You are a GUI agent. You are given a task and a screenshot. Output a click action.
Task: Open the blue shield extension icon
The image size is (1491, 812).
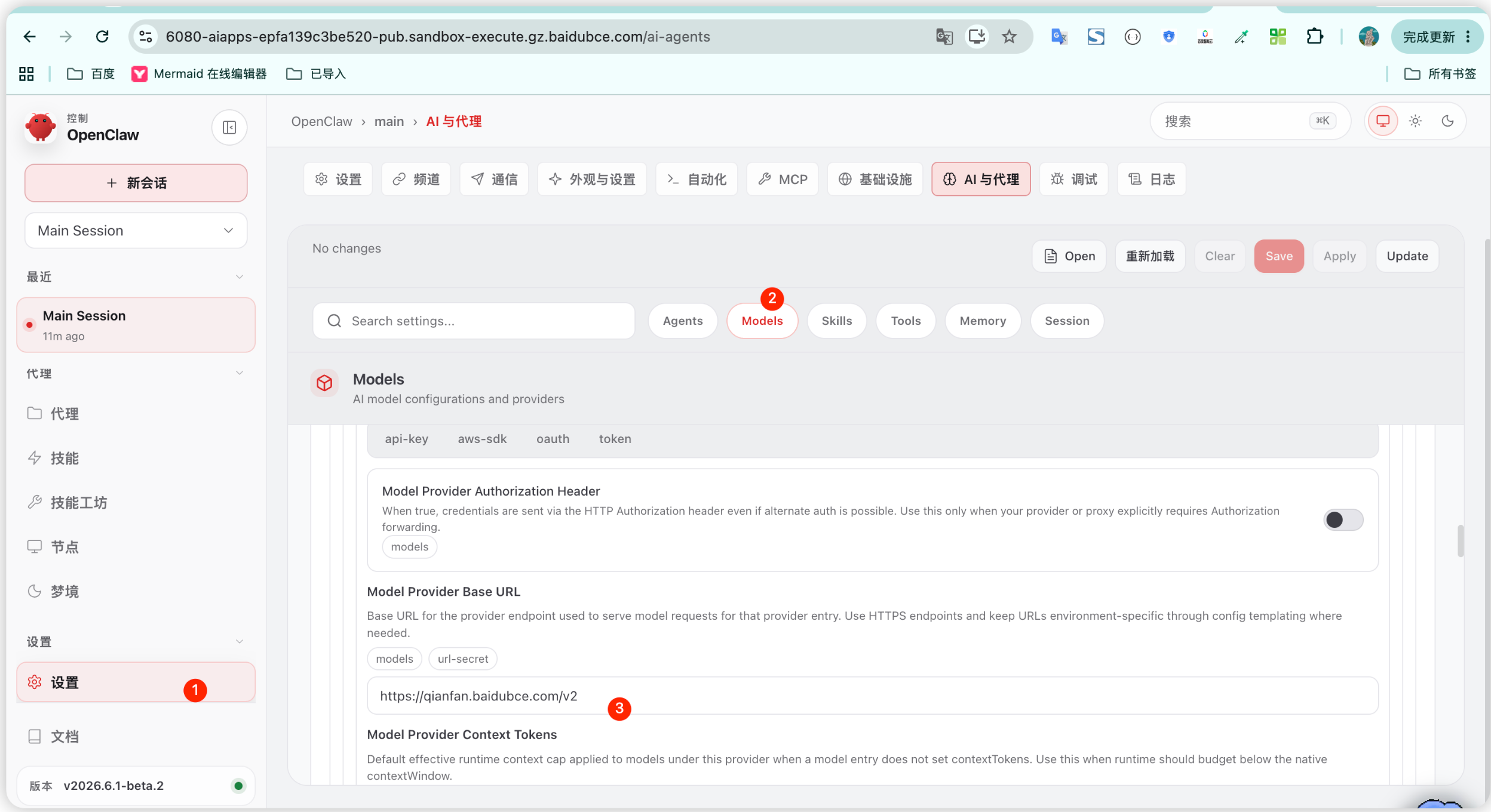pos(1169,37)
